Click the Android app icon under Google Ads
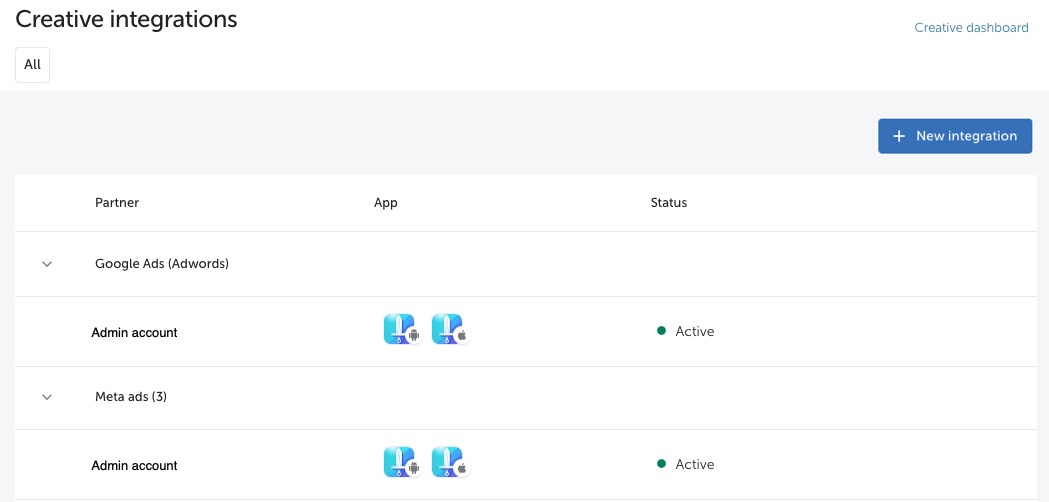This screenshot has width=1049, height=502. [x=402, y=330]
